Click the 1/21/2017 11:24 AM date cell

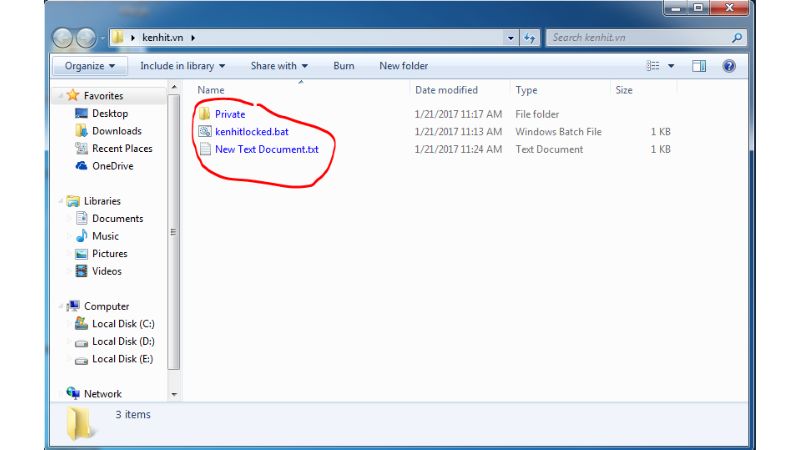tap(458, 149)
